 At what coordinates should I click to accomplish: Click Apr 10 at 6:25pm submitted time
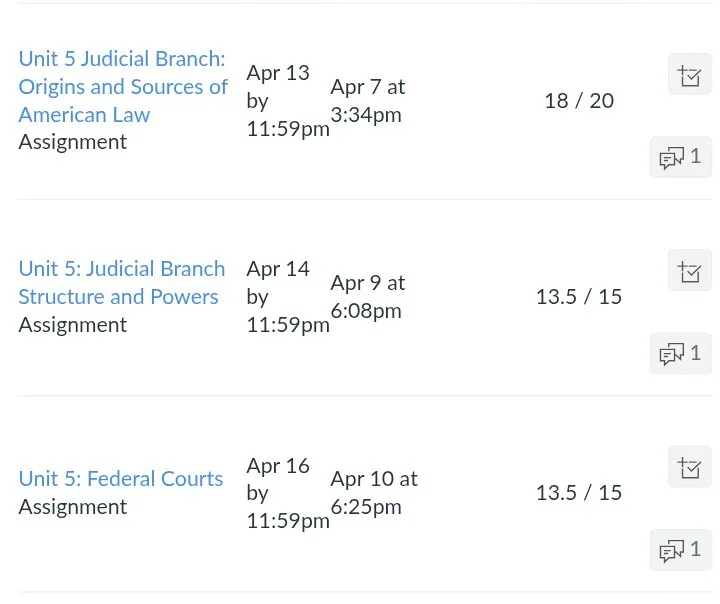coord(373,493)
